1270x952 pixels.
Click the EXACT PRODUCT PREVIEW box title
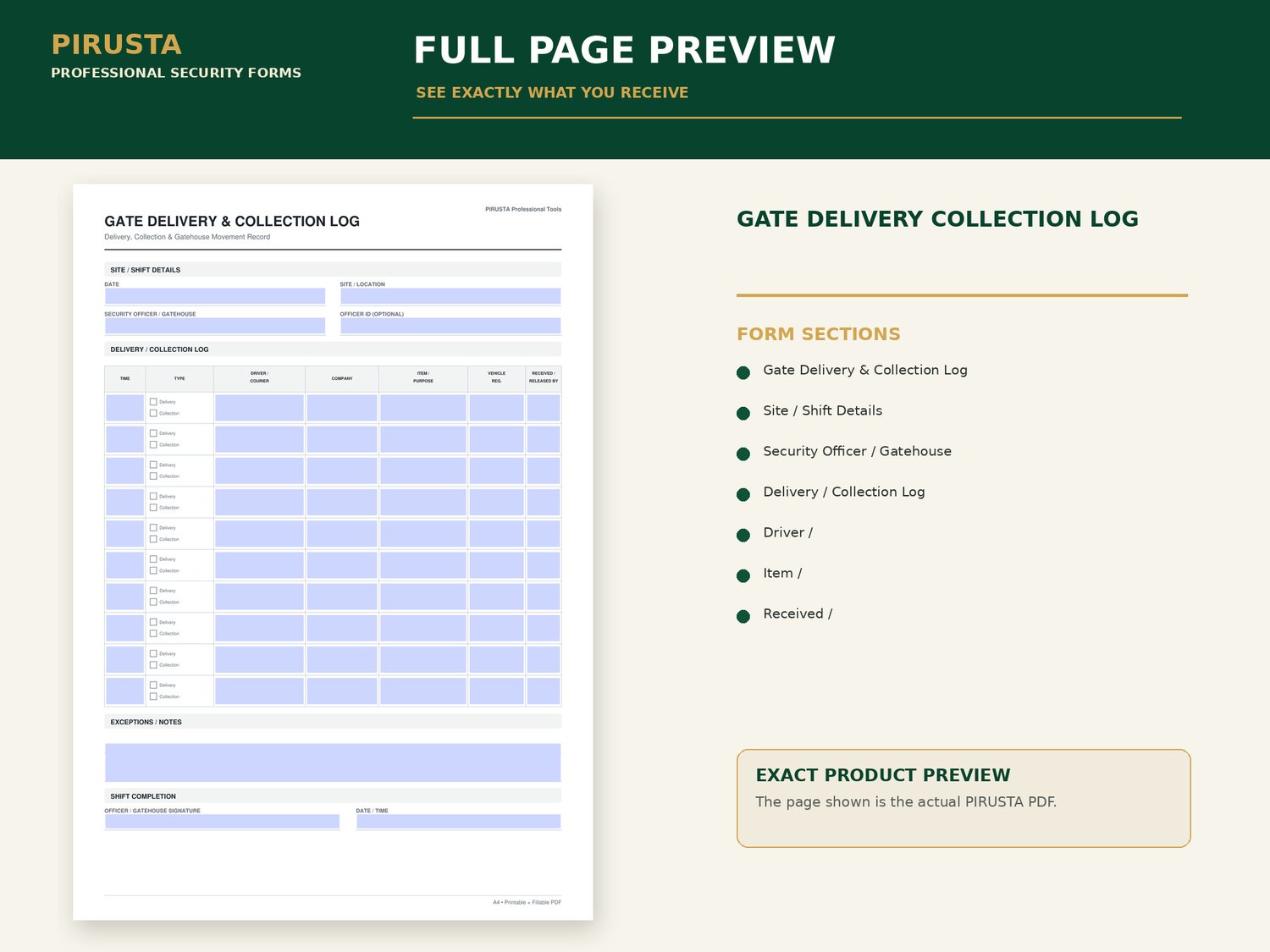coord(883,775)
